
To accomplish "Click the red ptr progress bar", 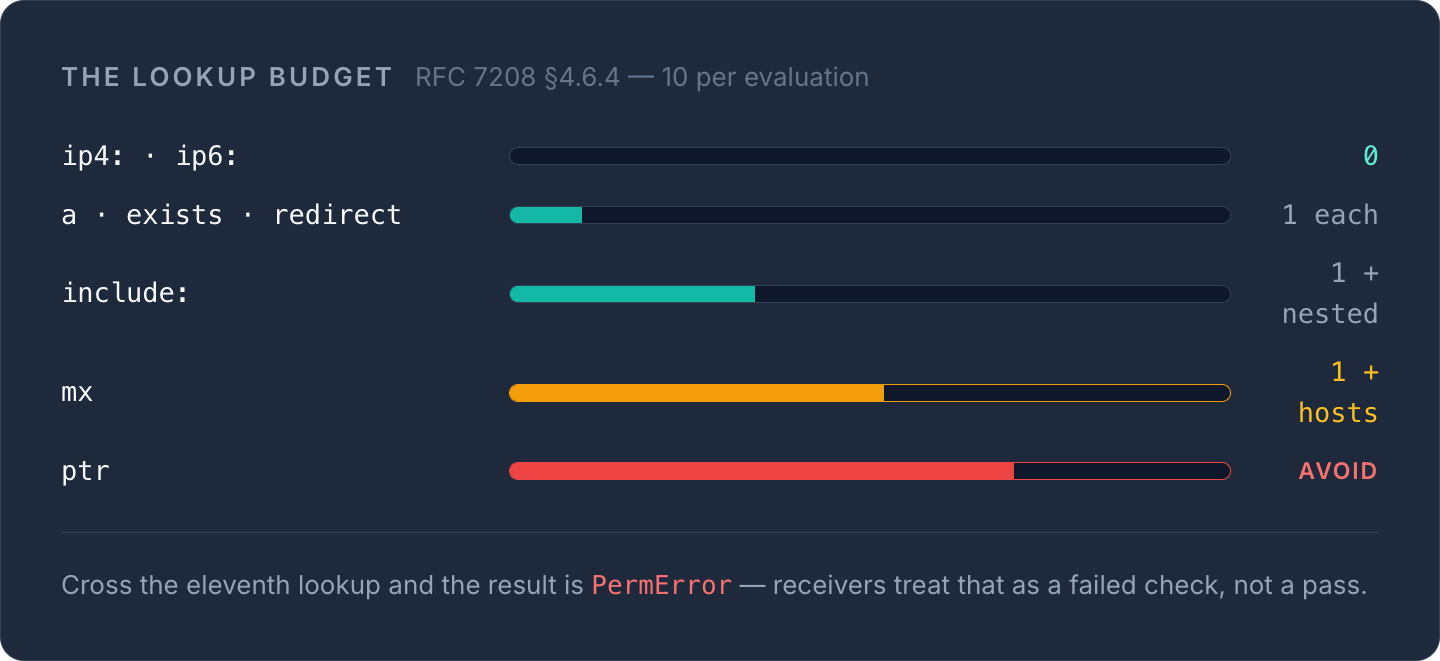I will coord(870,471).
